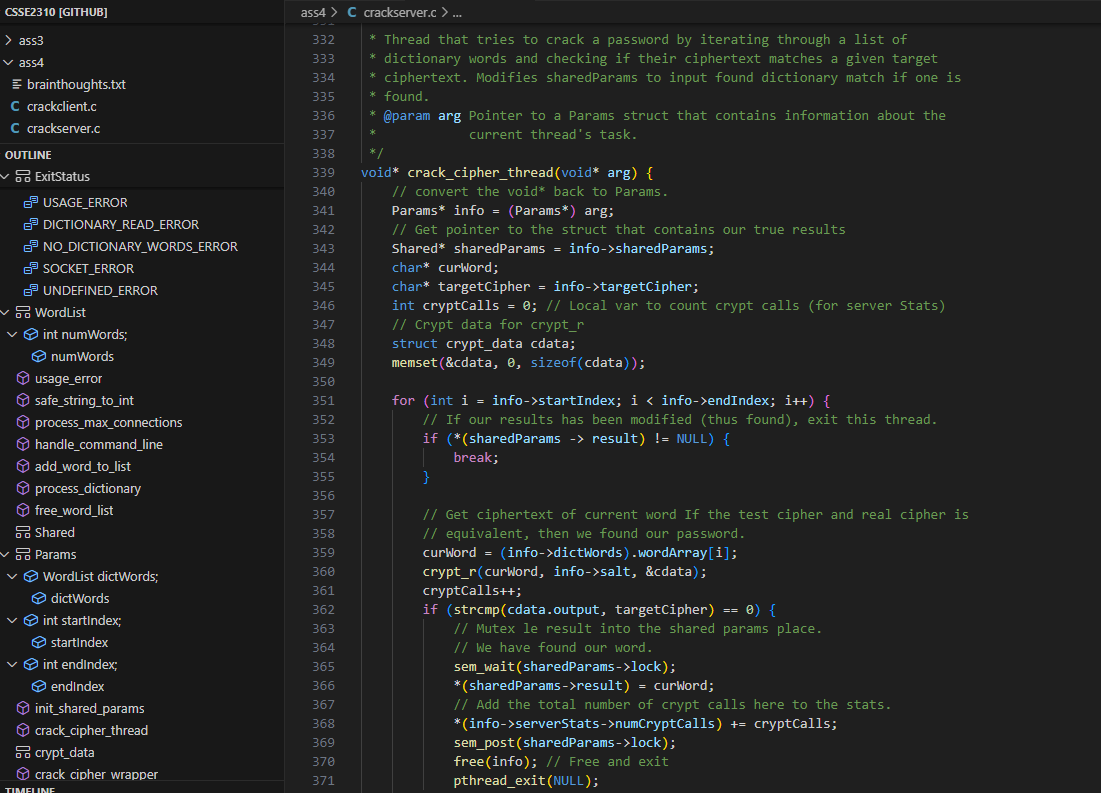The width and height of the screenshot is (1101, 793).
Task: Click the struct icon next to crypt_data
Action: [x=23, y=753]
